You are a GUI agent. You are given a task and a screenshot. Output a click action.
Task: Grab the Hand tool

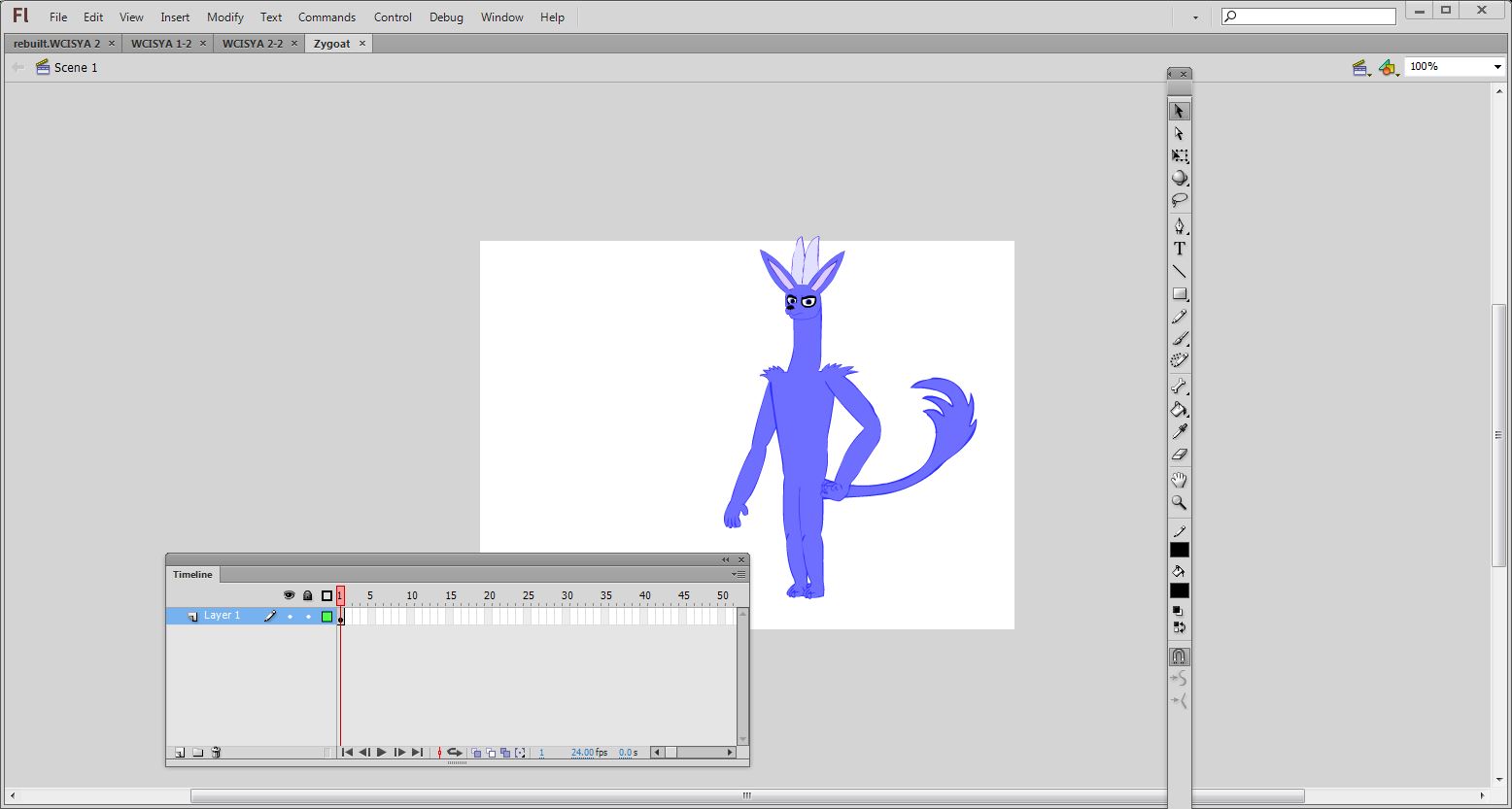click(1179, 479)
